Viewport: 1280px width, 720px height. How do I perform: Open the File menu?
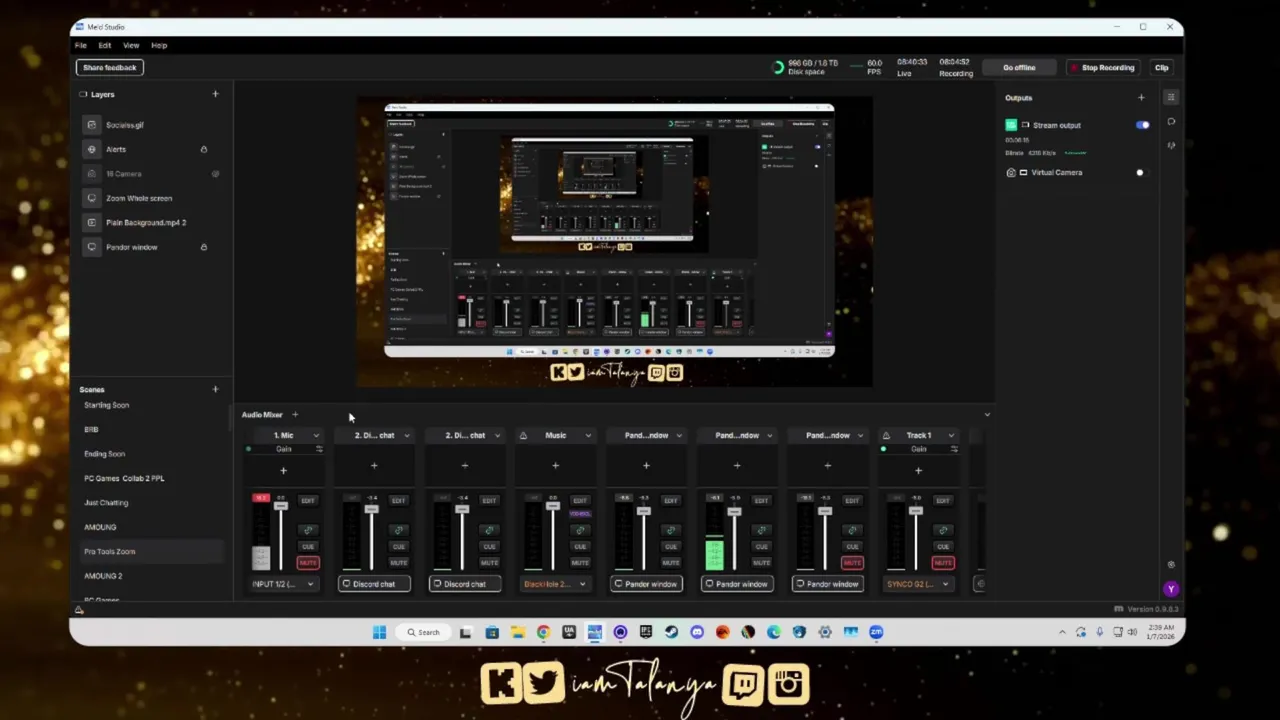(81, 45)
